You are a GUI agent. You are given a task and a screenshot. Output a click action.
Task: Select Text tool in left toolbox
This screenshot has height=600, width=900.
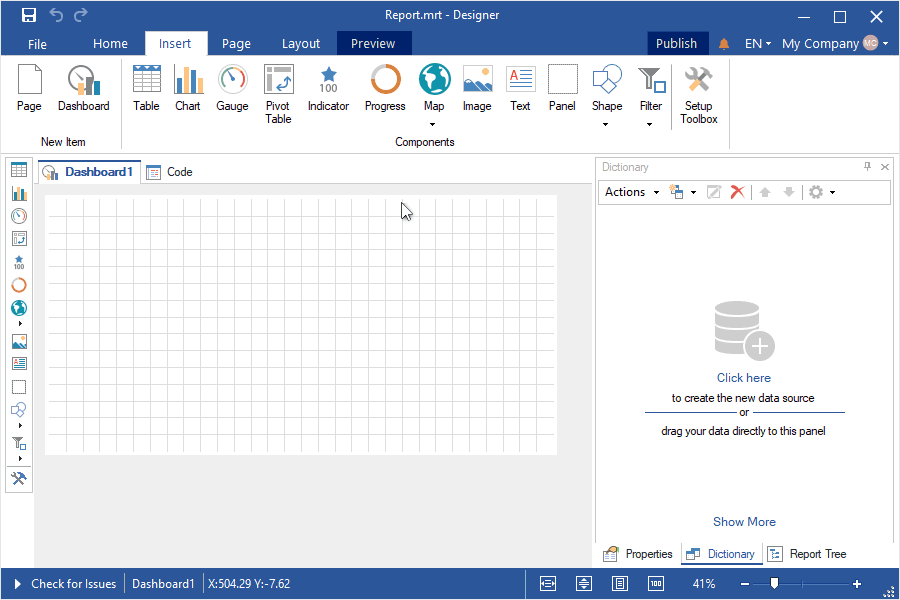coord(19,363)
